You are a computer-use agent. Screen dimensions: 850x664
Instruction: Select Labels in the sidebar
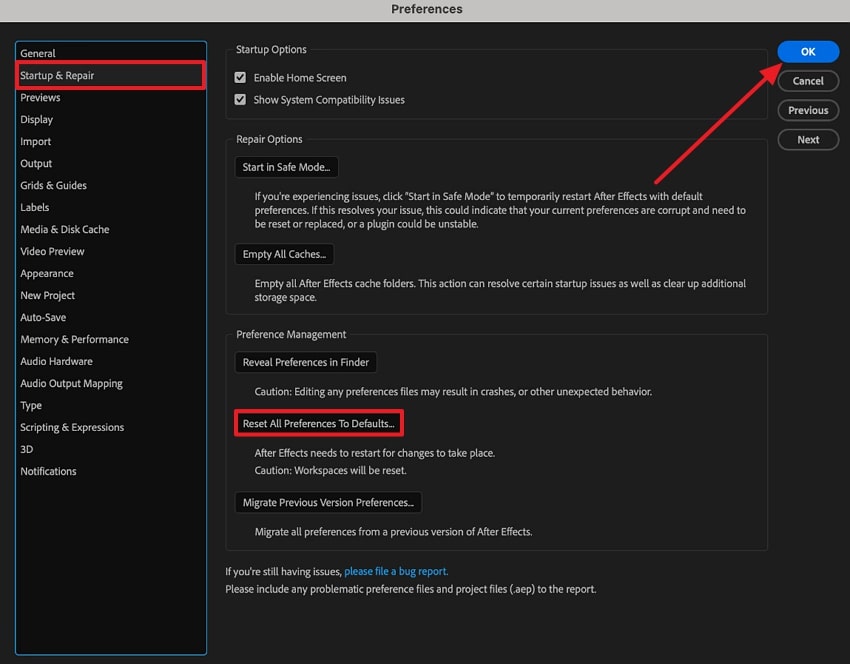click(x=111, y=207)
